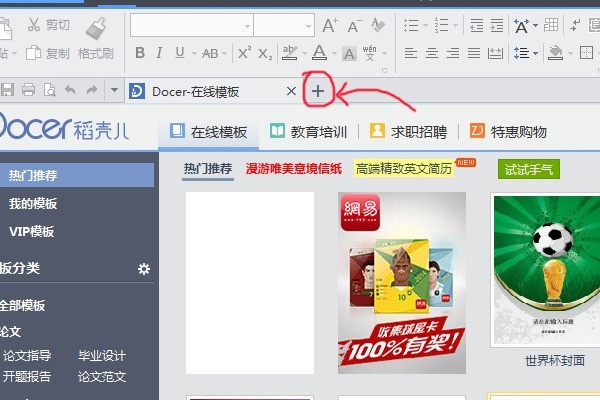Toggle bold formatting

point(139,53)
